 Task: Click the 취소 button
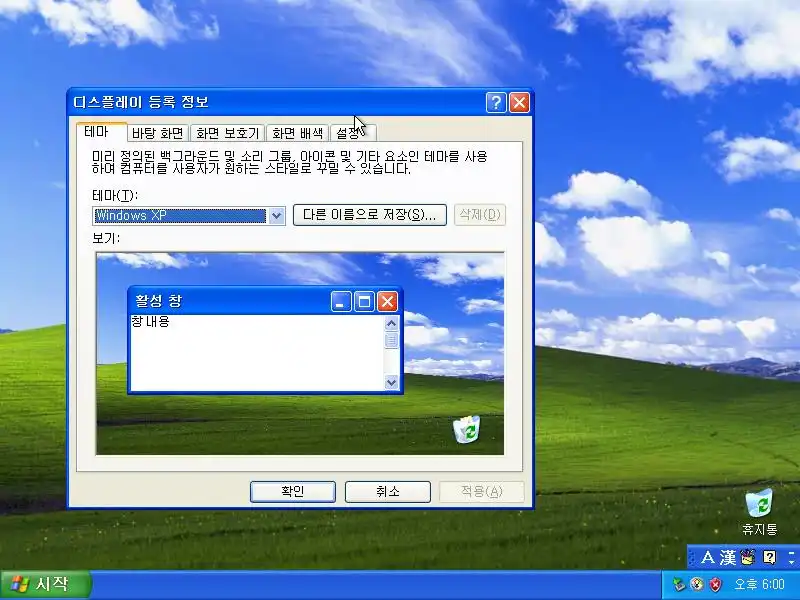pyautogui.click(x=388, y=491)
